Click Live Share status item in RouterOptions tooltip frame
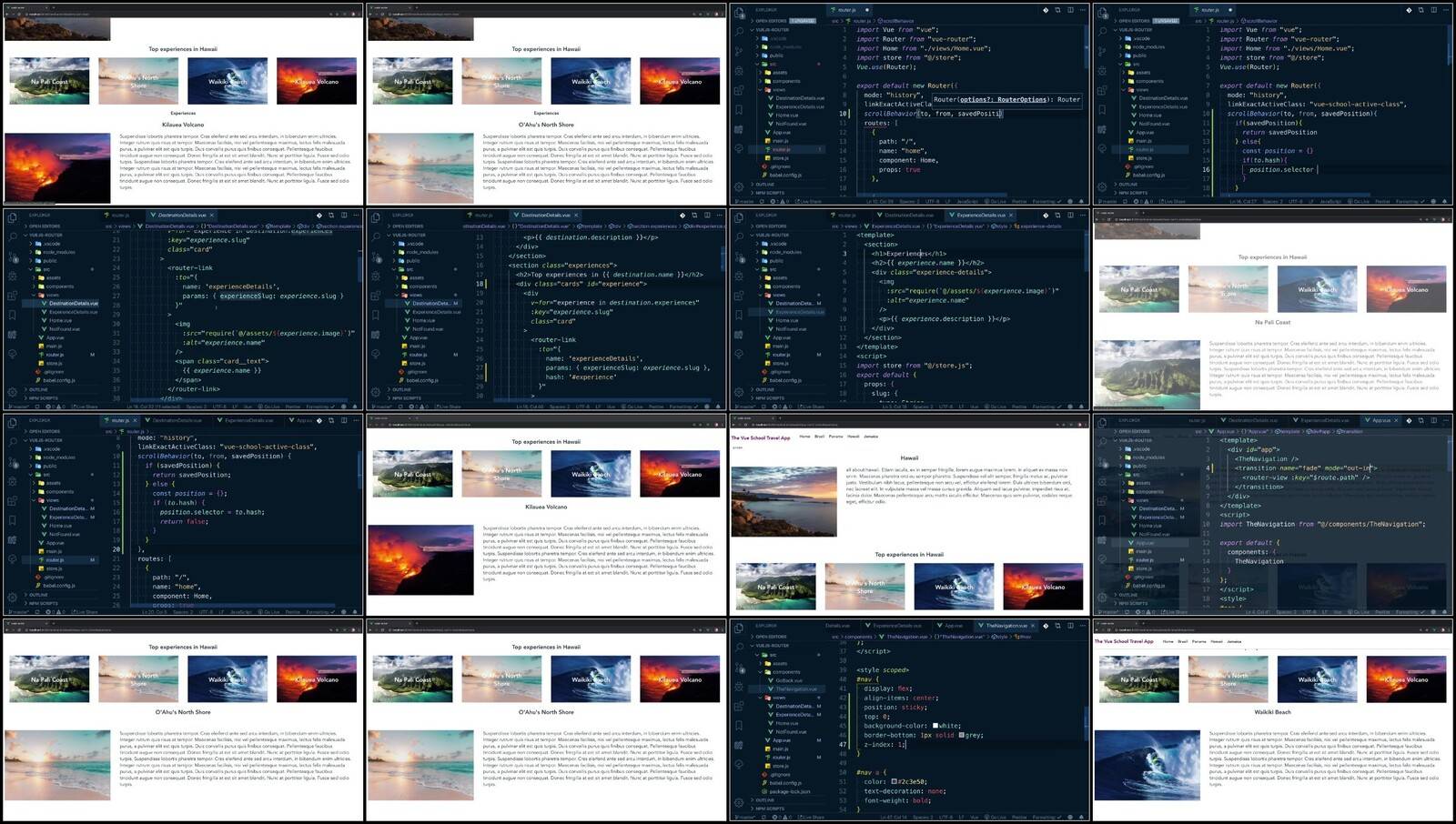This screenshot has width=1456, height=824. [808, 202]
